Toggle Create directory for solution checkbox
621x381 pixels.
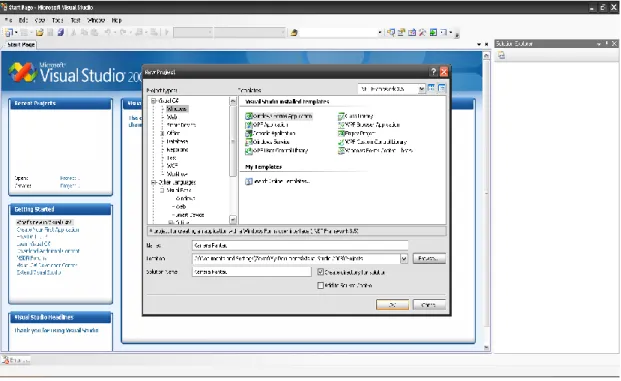[321, 272]
